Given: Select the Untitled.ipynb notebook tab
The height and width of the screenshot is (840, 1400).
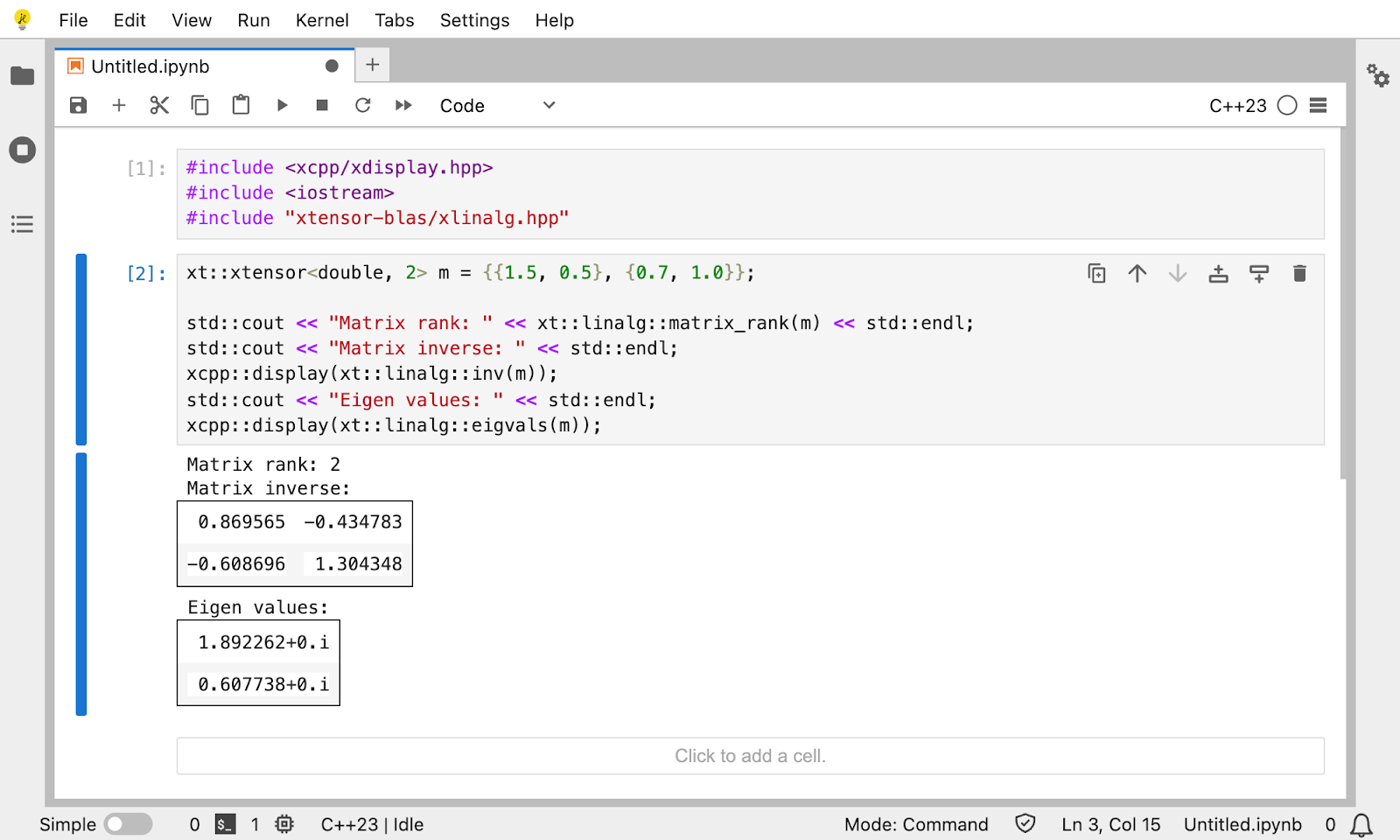Looking at the screenshot, I should (x=205, y=66).
